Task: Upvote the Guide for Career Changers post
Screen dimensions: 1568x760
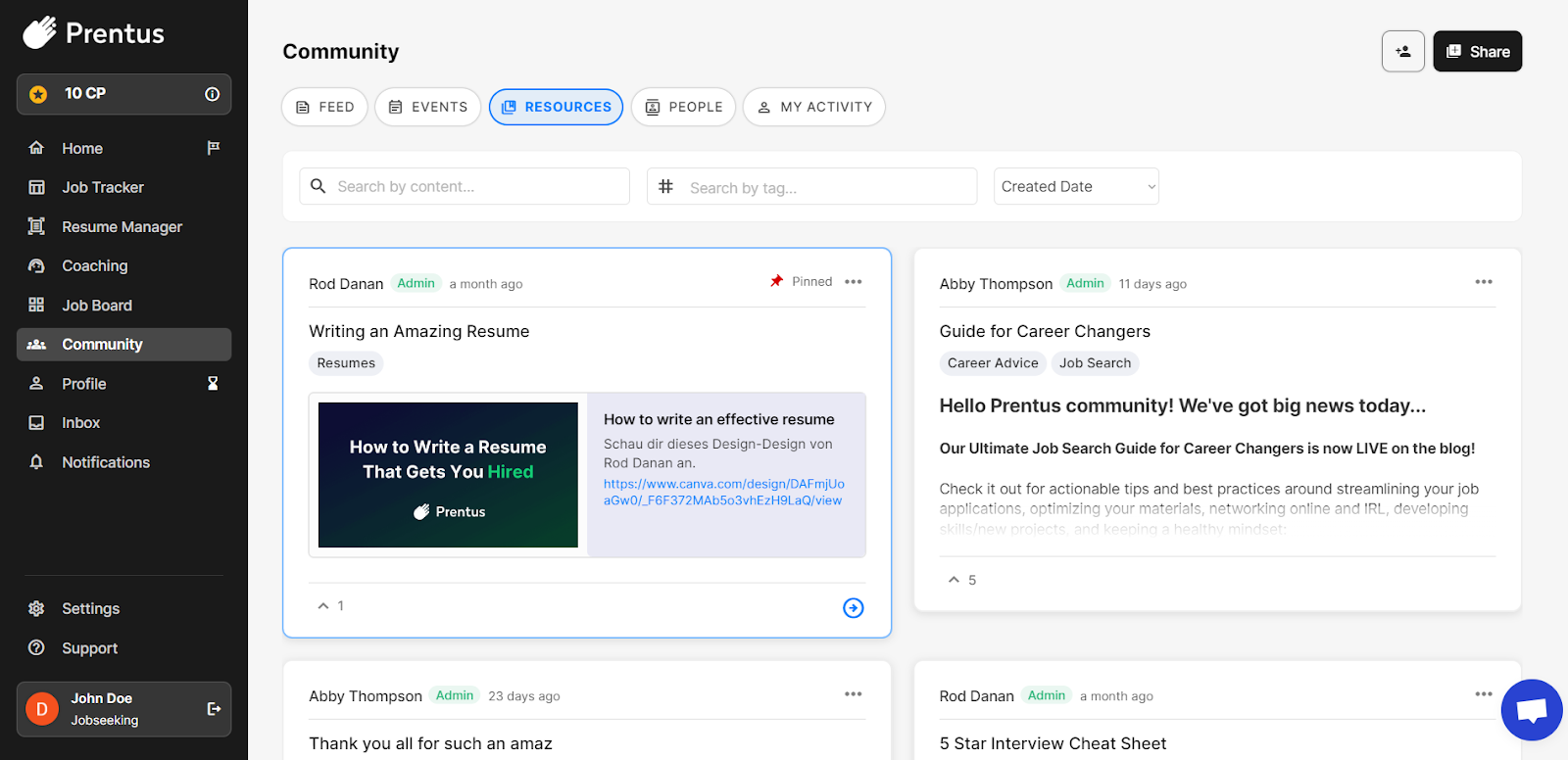Action: point(954,580)
